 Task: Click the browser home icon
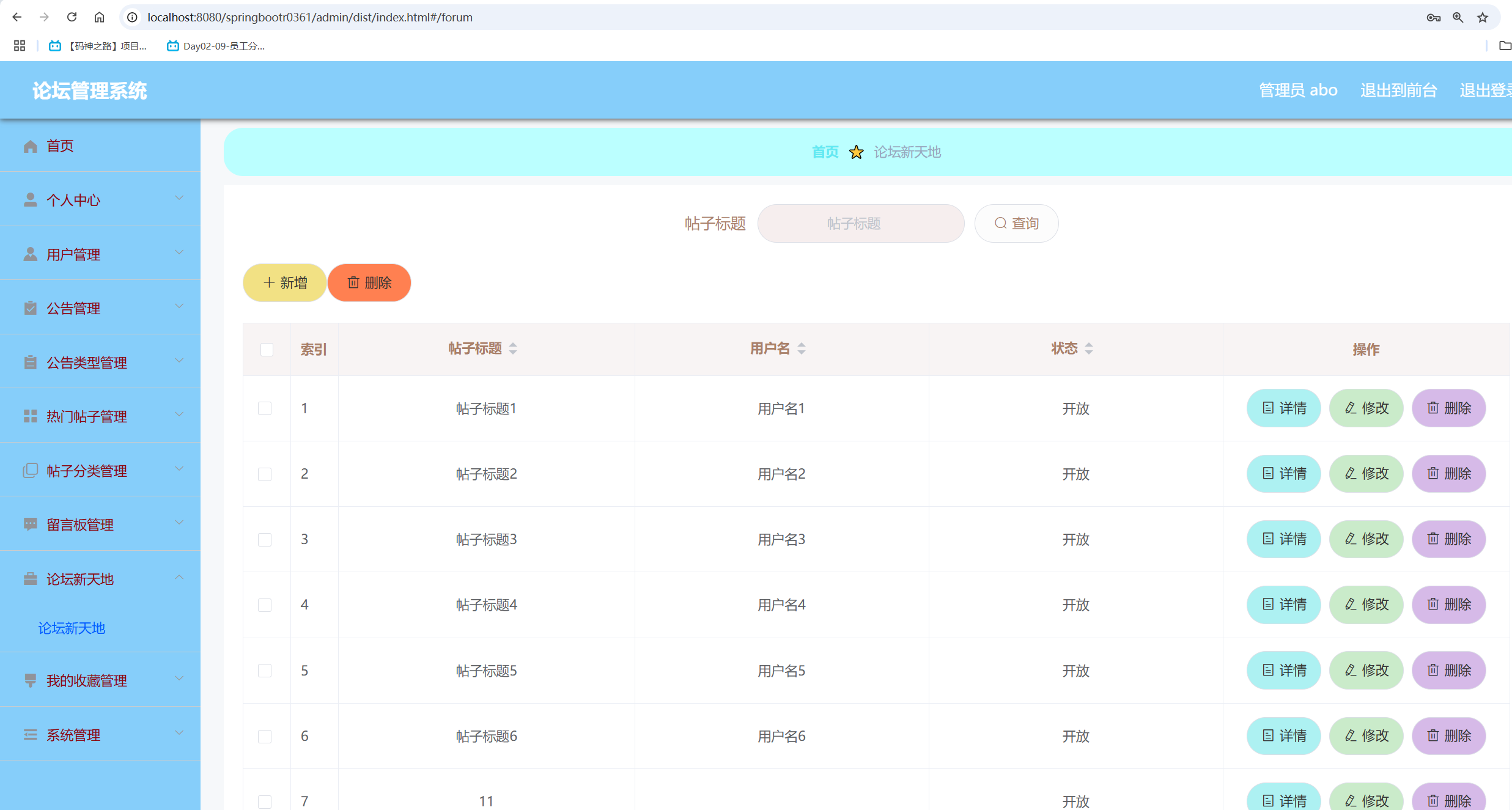coord(99,17)
